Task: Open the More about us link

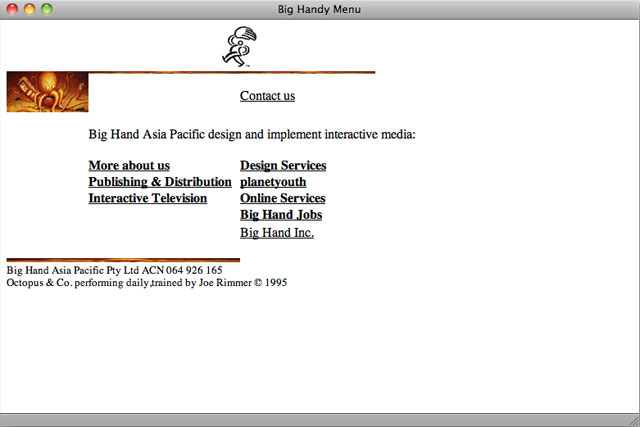Action: tap(129, 165)
